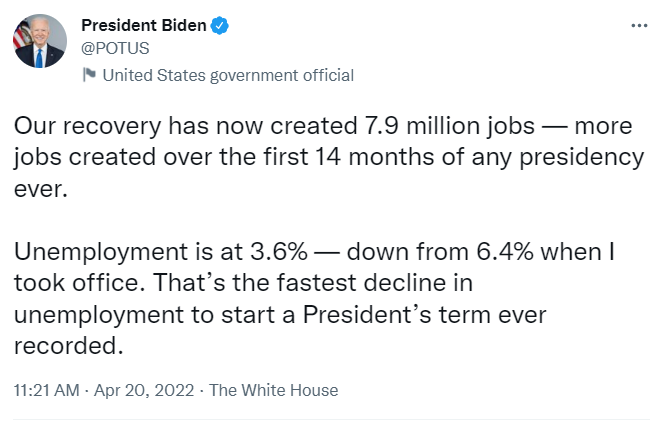Click the United States government official label
The image size is (663, 421).
pos(228,75)
